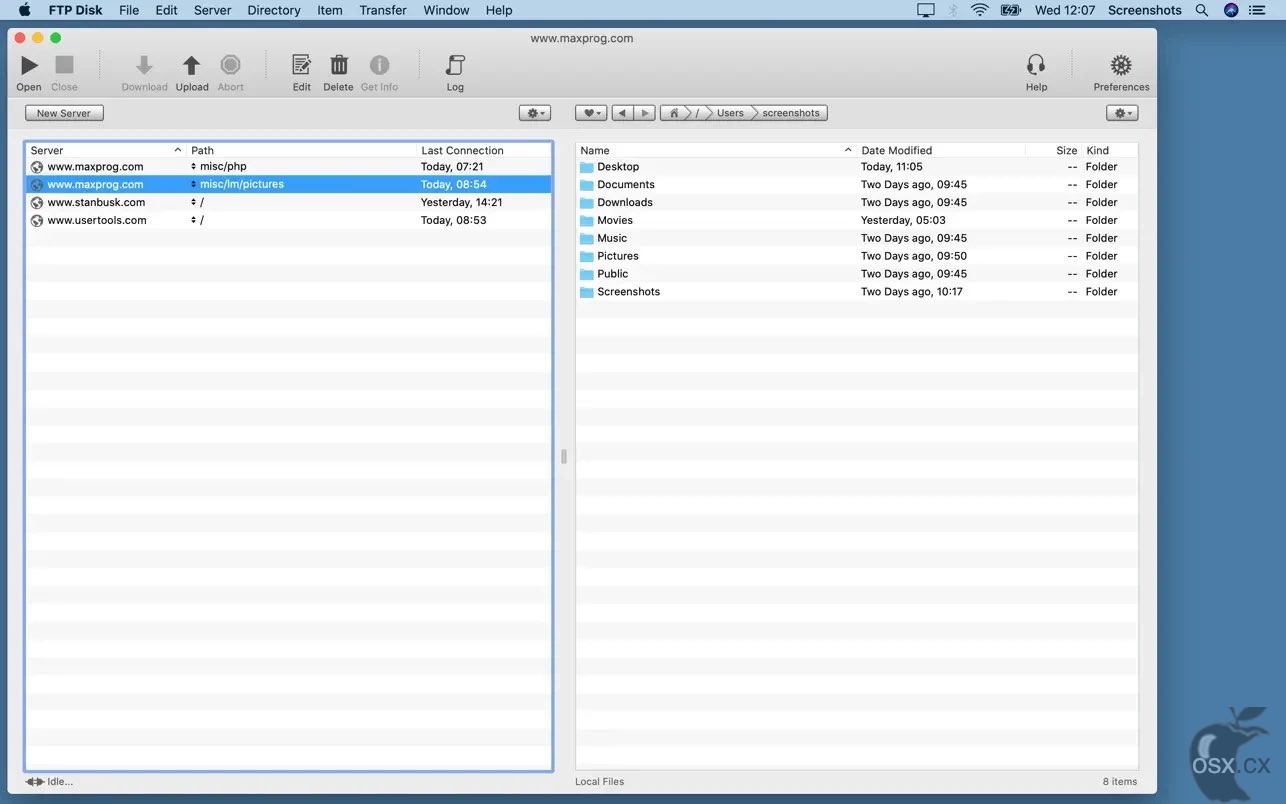The image size is (1286, 804).
Task: Click the Download arrow icon
Action: (x=144, y=66)
